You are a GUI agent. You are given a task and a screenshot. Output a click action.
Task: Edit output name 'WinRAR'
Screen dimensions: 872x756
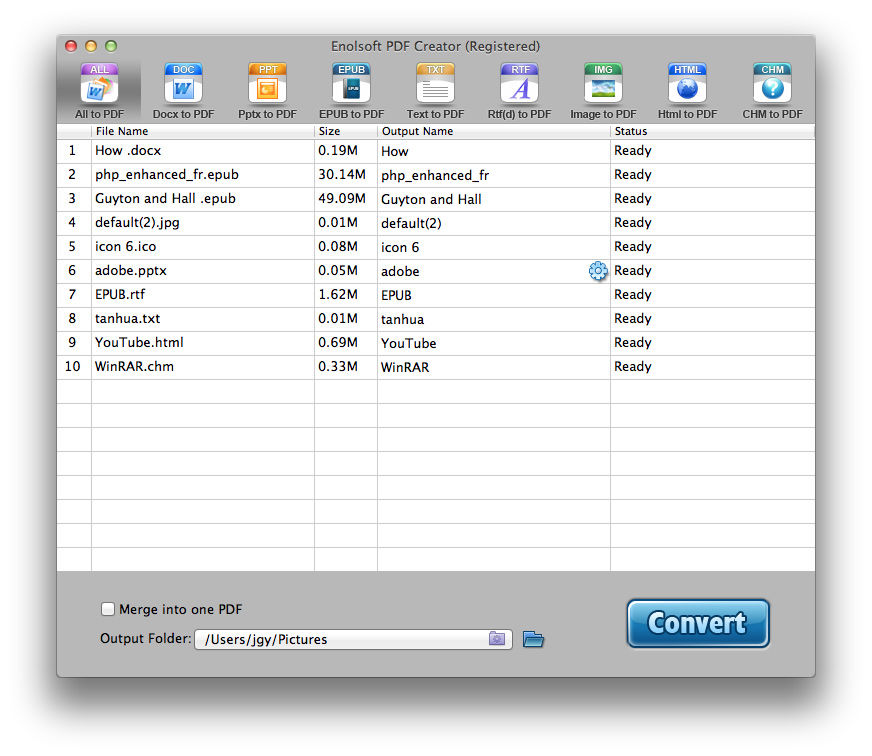click(x=405, y=367)
